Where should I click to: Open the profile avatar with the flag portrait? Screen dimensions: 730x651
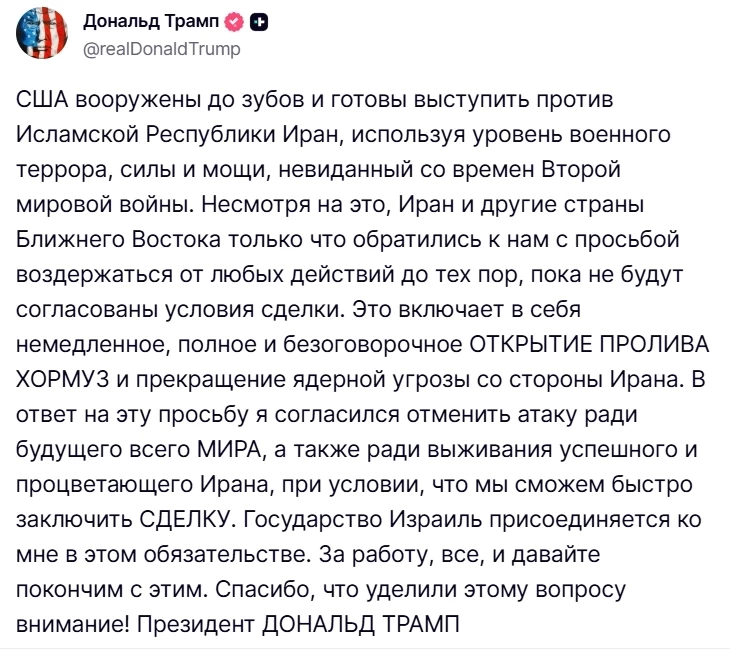[x=42, y=34]
